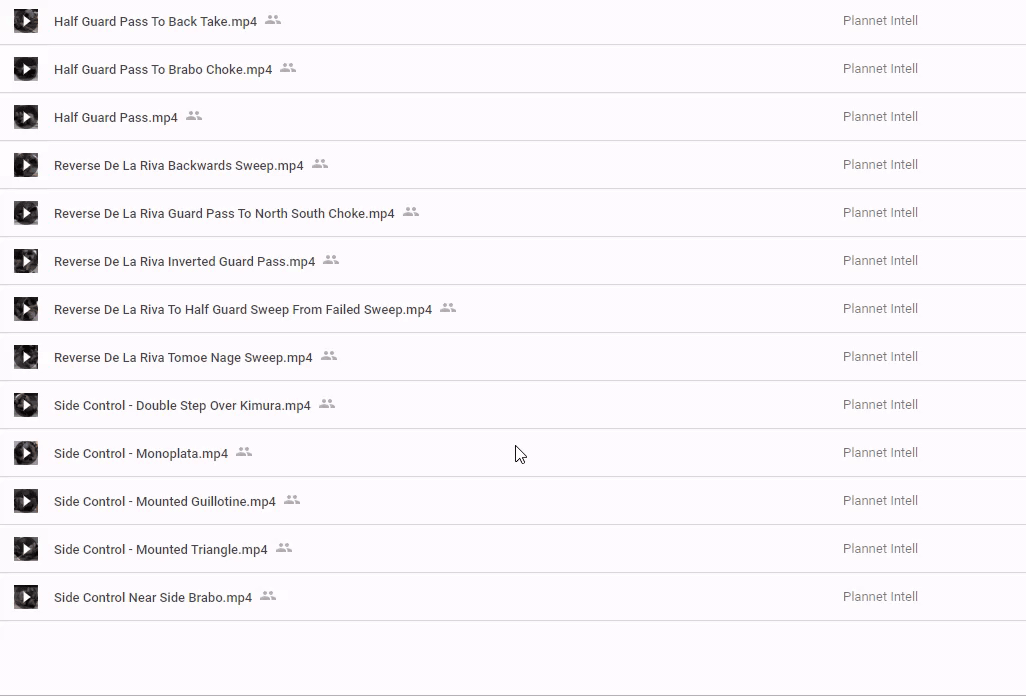Viewport: 1026px width, 696px height.
Task: Select Reverse De La Riva To Half Guard Sweep file name
Action: tap(243, 310)
